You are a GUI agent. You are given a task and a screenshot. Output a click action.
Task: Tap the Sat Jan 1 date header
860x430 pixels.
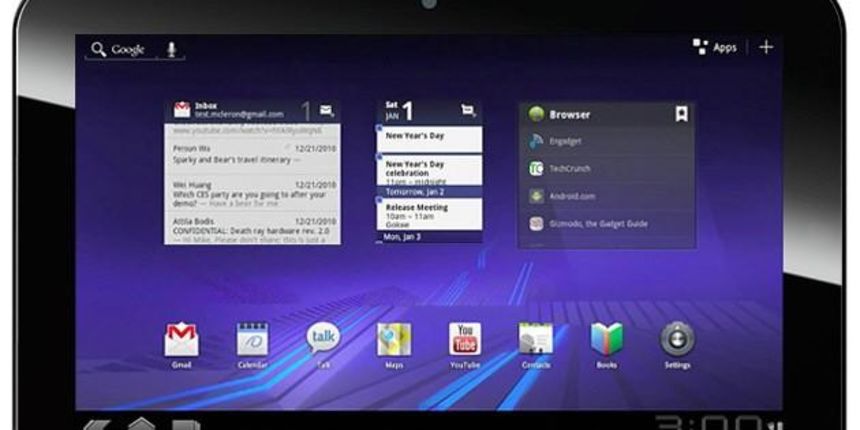[399, 111]
